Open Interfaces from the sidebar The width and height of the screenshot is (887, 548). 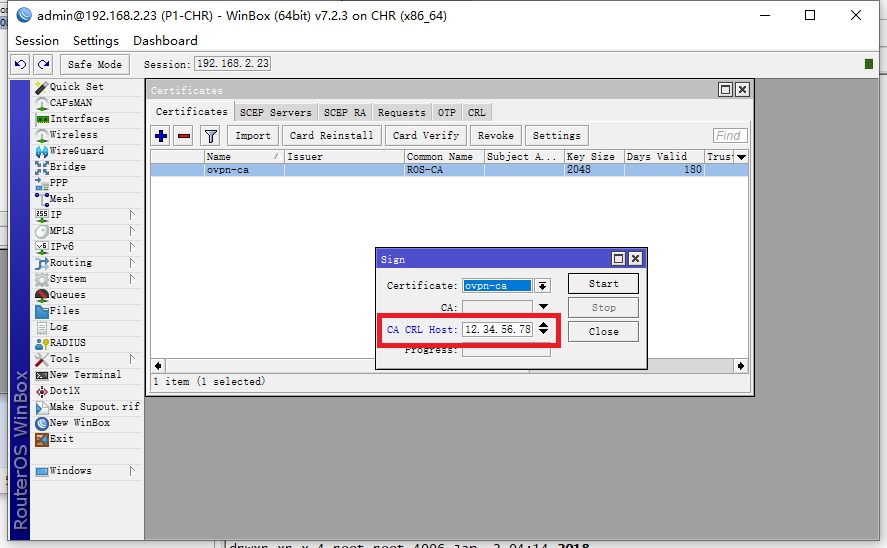coord(79,119)
